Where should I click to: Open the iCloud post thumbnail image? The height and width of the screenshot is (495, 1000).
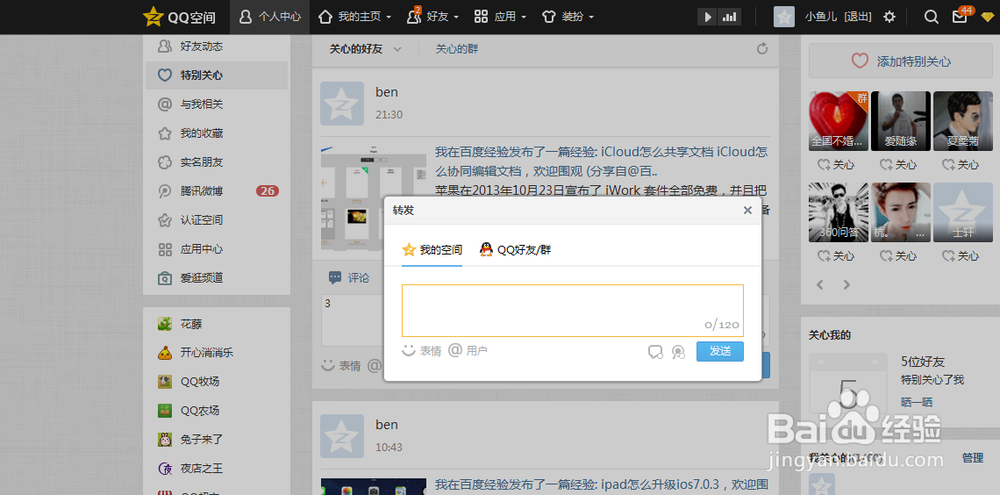click(x=374, y=198)
